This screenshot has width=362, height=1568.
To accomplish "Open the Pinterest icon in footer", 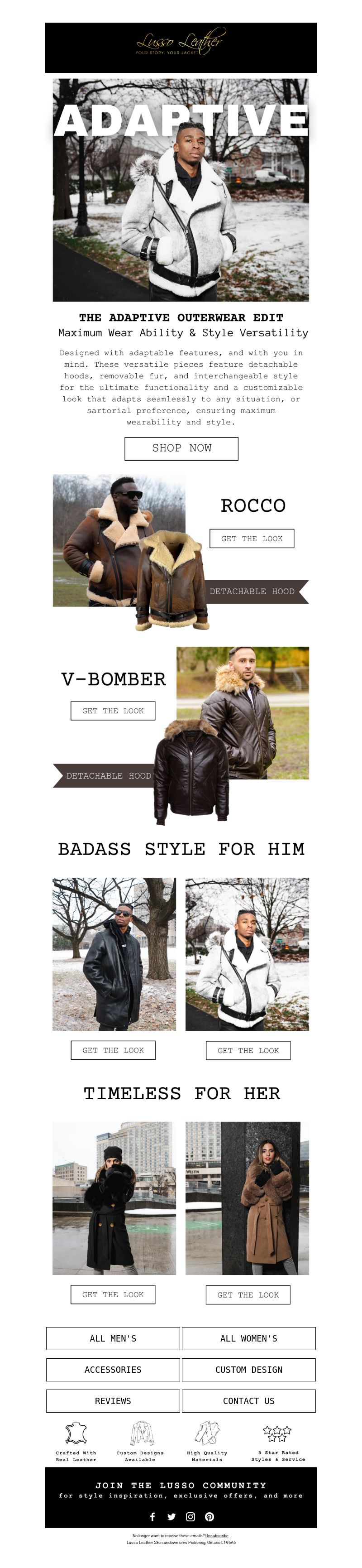I will pyautogui.click(x=210, y=1516).
